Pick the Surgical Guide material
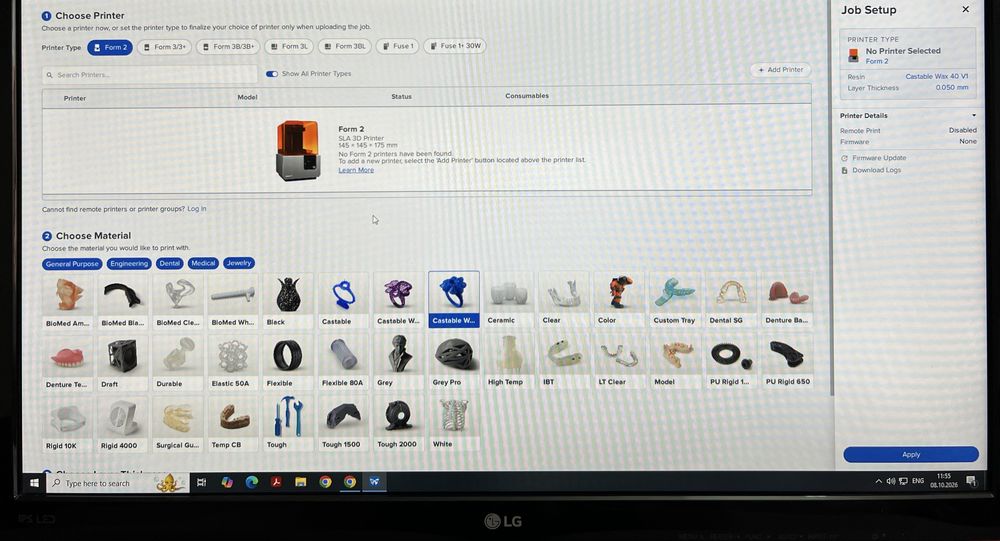 [x=178, y=424]
